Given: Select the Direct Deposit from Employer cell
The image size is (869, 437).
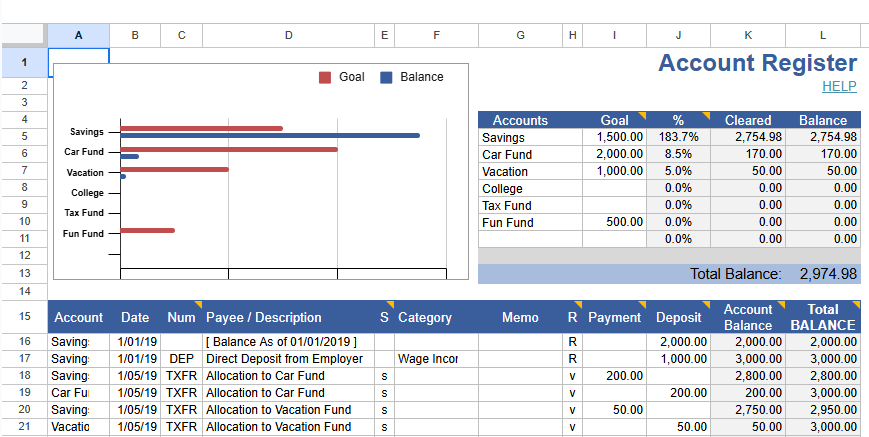Looking at the screenshot, I should pyautogui.click(x=288, y=358).
